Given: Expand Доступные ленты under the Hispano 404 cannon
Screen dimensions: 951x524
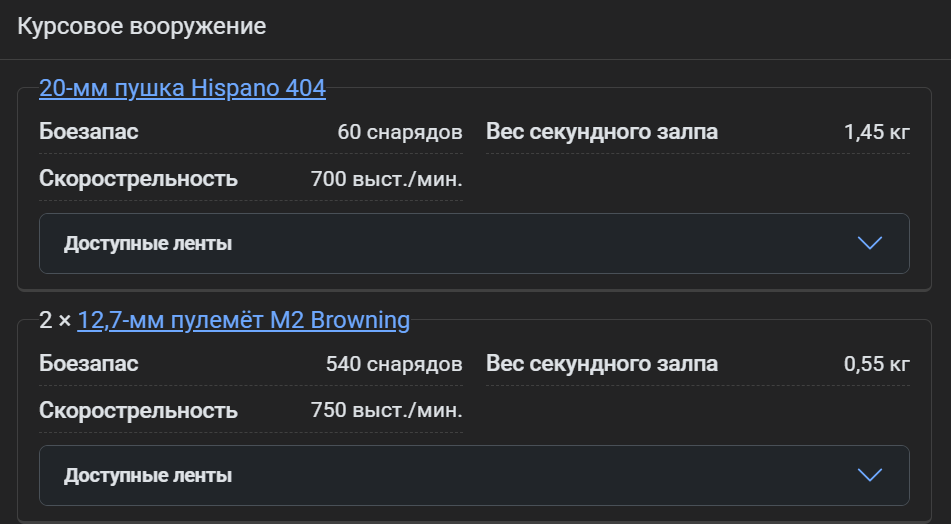Looking at the screenshot, I should point(148,243).
